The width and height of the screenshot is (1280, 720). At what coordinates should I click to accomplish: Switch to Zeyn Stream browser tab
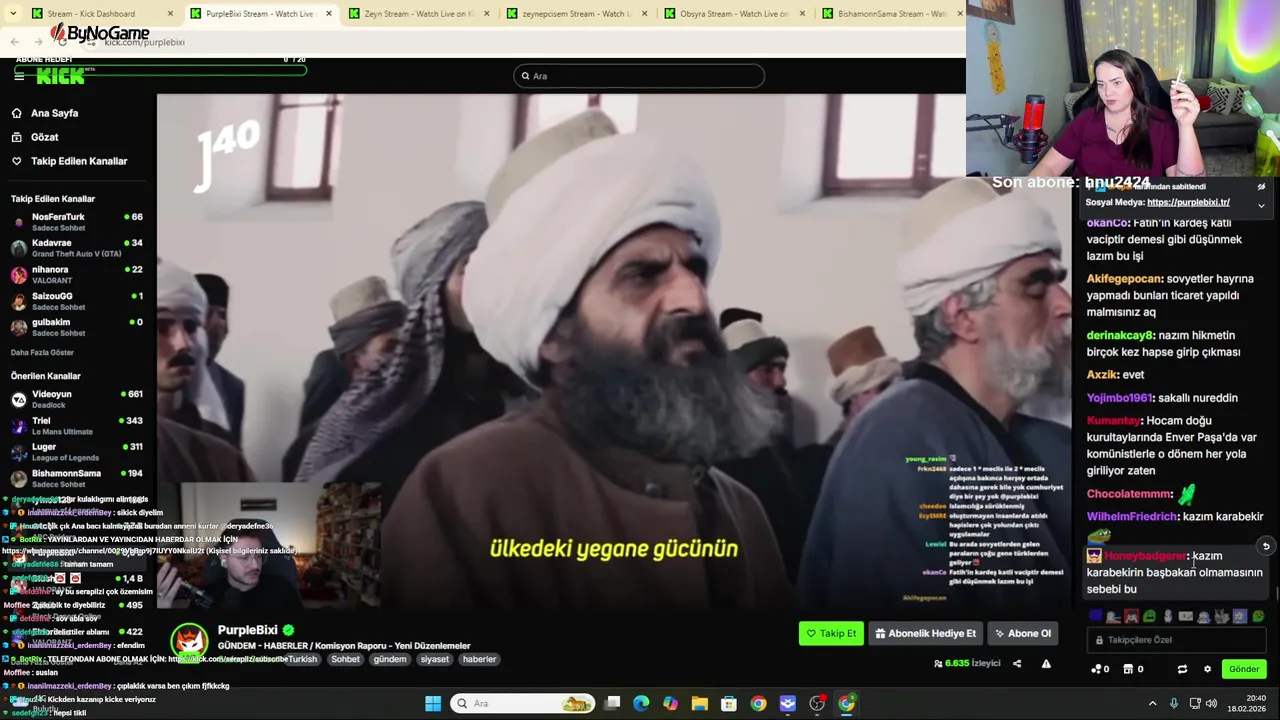pyautogui.click(x=418, y=14)
